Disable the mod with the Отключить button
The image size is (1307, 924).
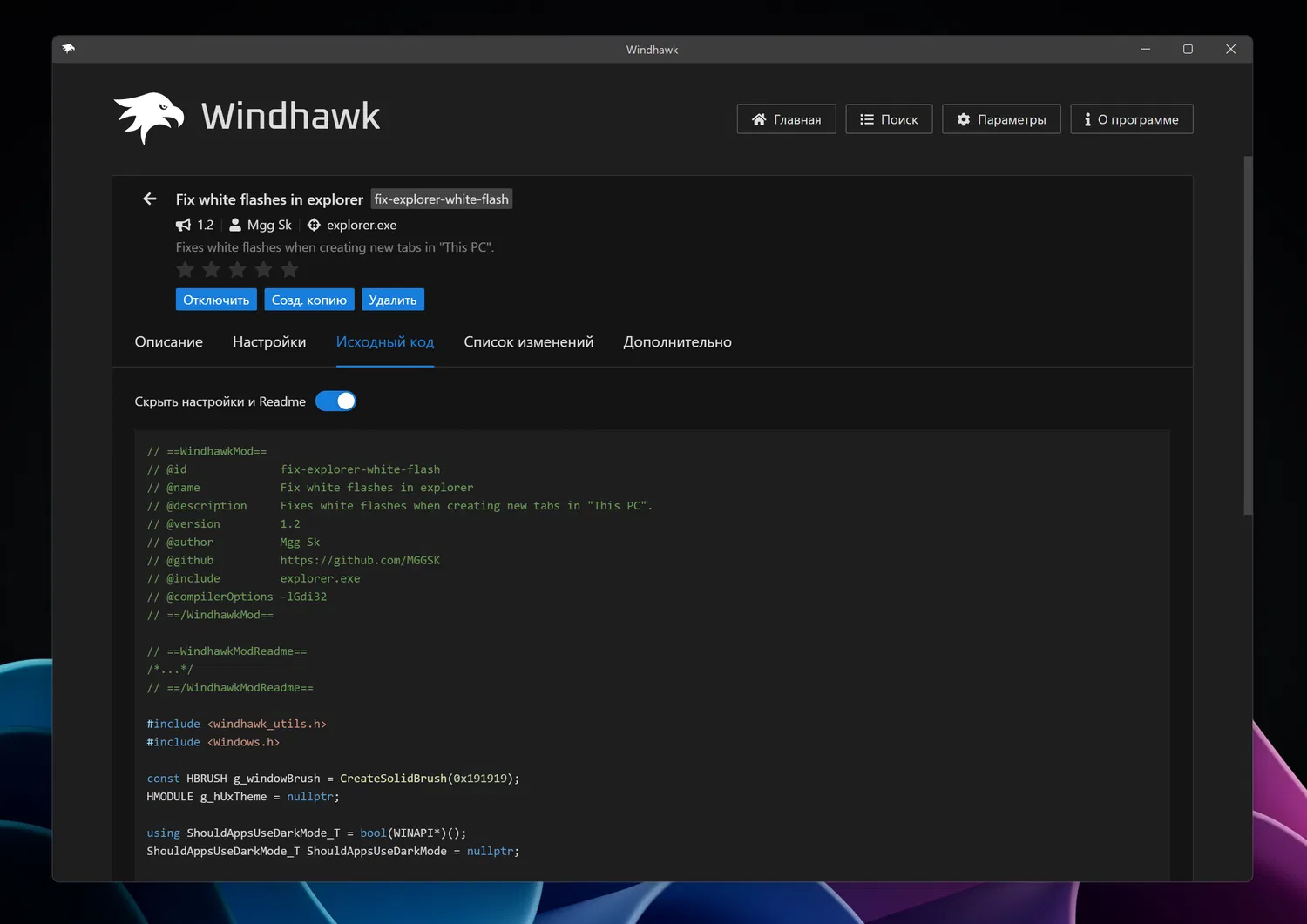(216, 300)
